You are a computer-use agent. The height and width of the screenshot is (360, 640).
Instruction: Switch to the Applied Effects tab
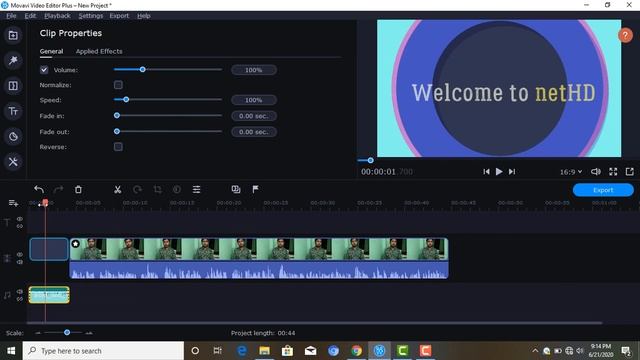click(99, 51)
